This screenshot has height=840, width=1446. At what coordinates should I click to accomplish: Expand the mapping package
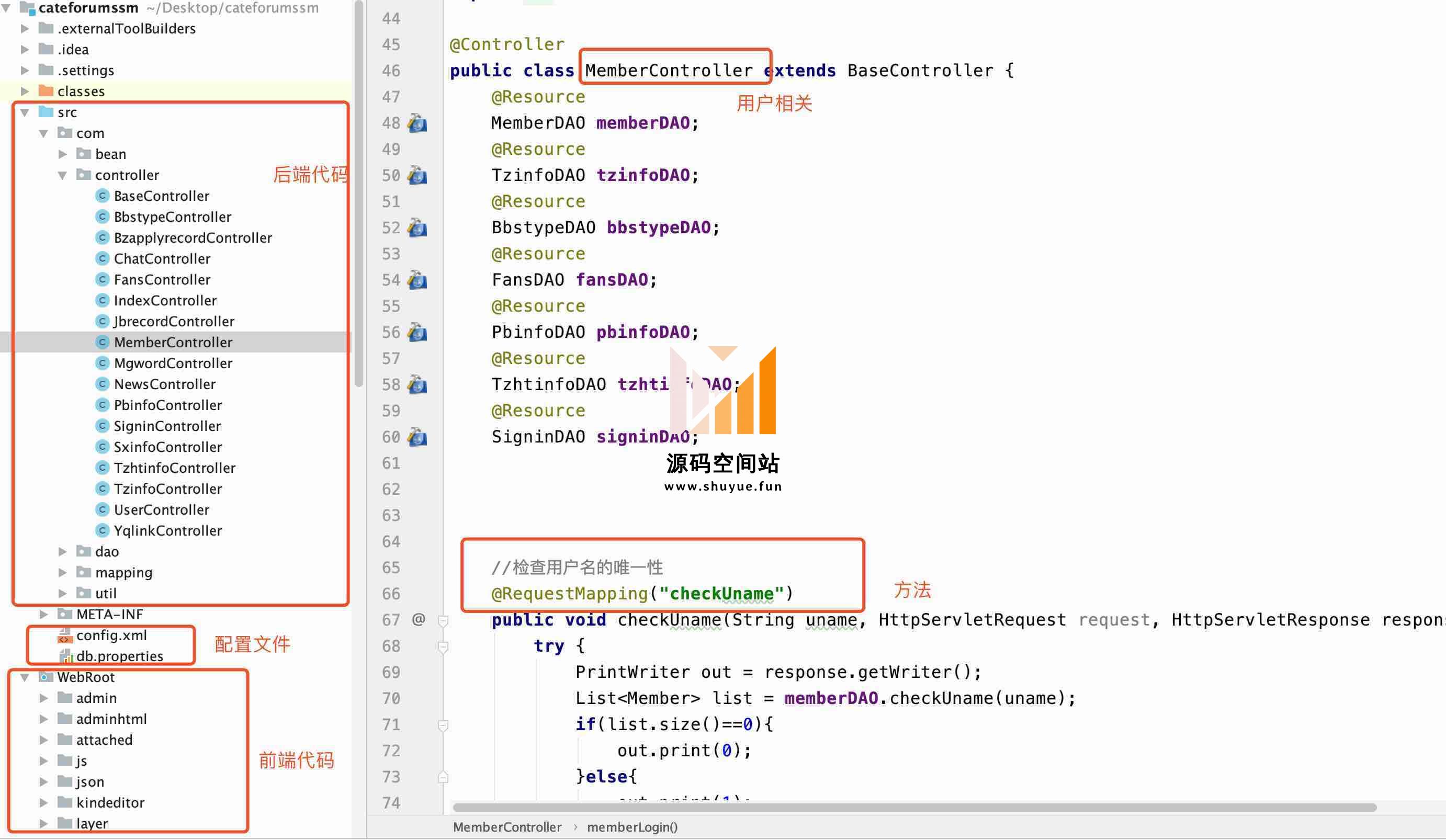[x=63, y=573]
